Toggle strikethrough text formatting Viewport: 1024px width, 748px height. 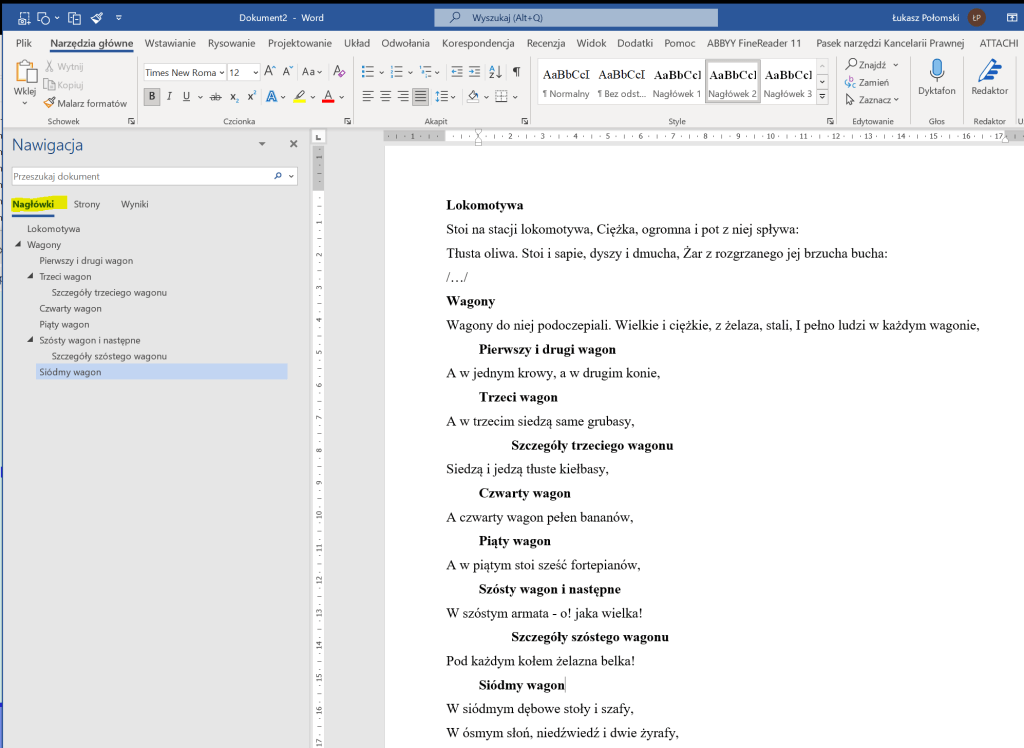pyautogui.click(x=215, y=97)
